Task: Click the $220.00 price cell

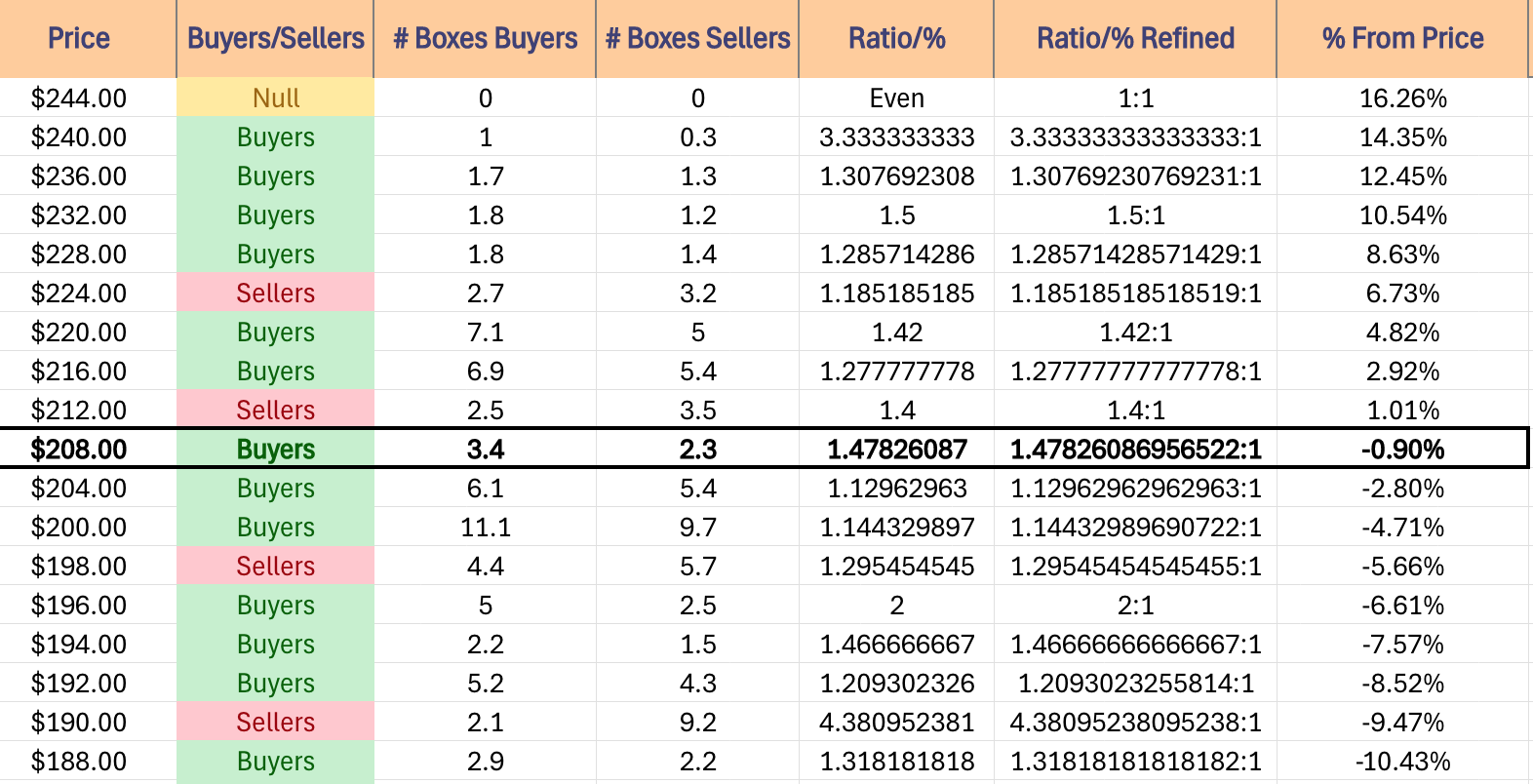Action: (x=88, y=332)
